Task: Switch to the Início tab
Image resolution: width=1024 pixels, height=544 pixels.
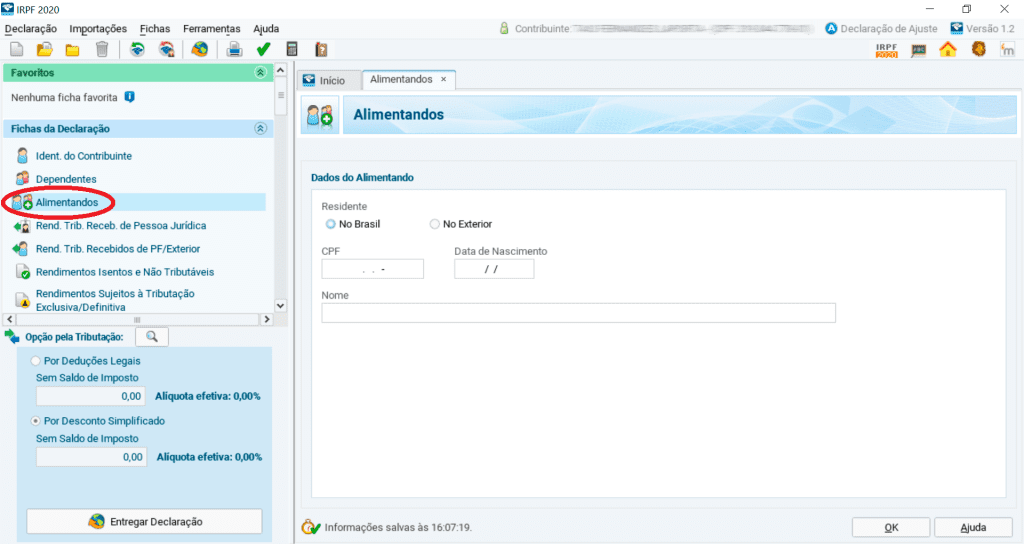Action: coord(324,80)
